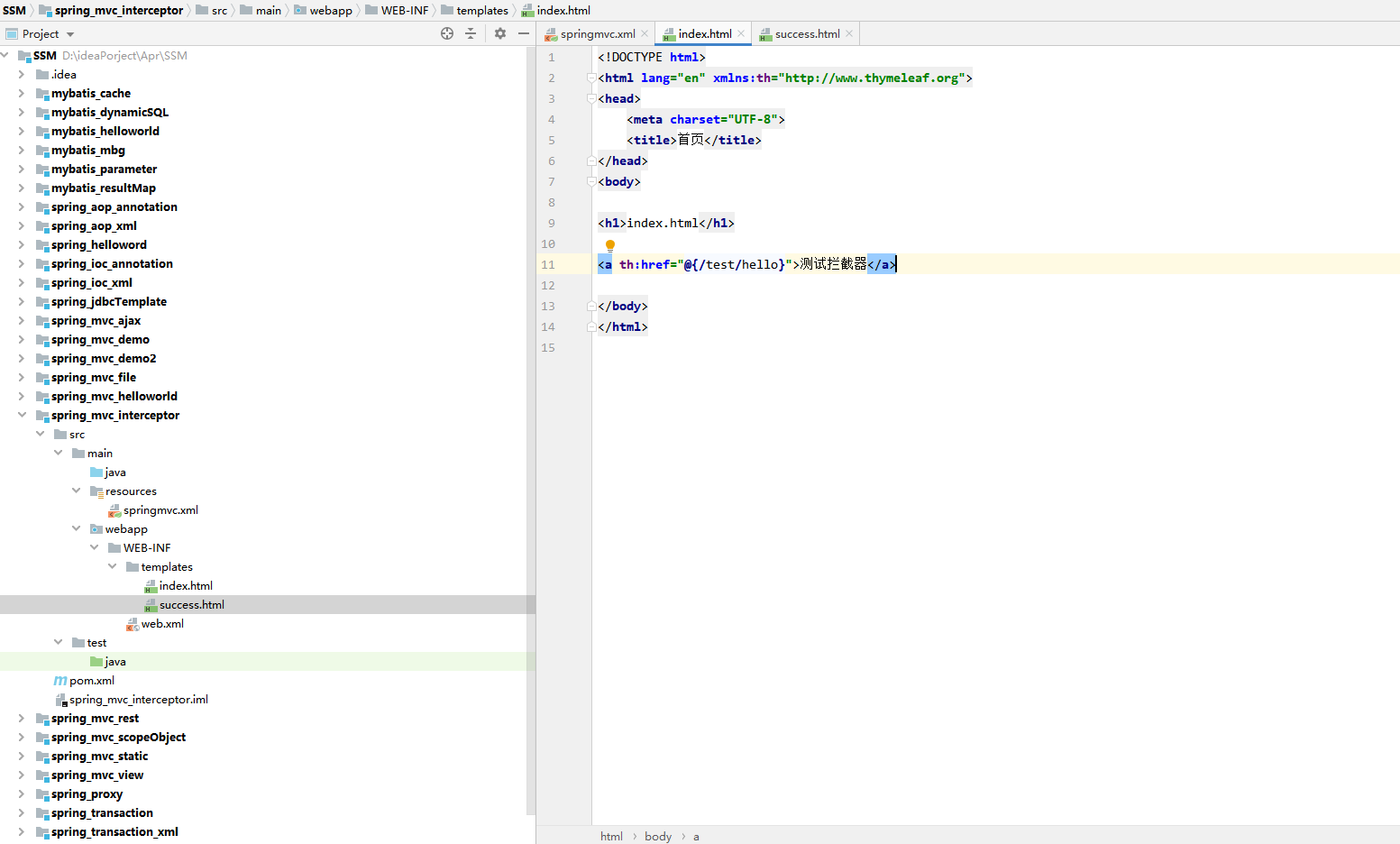Click the yellow intention lightbulb on line 10
1400x844 pixels.
coord(610,244)
